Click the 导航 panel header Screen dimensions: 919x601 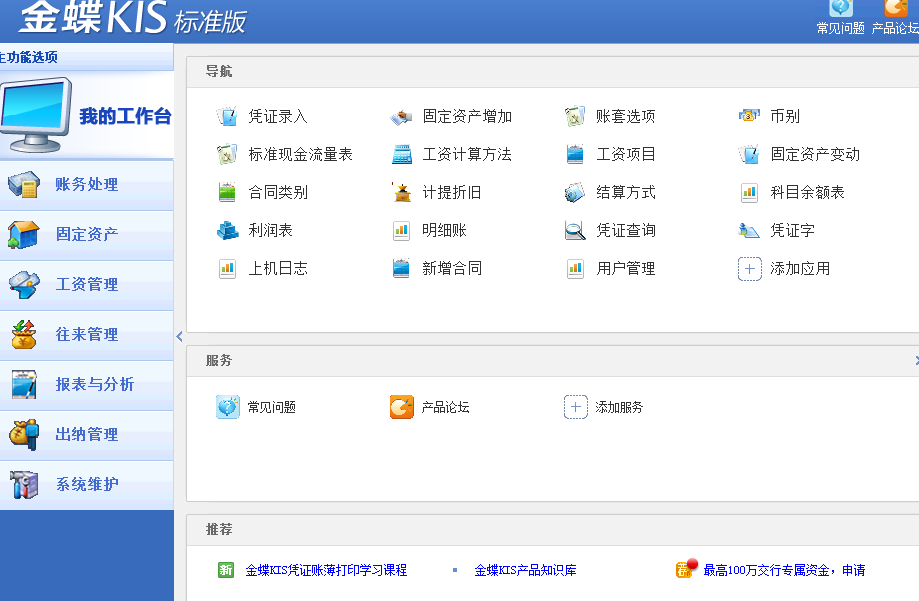pos(553,72)
